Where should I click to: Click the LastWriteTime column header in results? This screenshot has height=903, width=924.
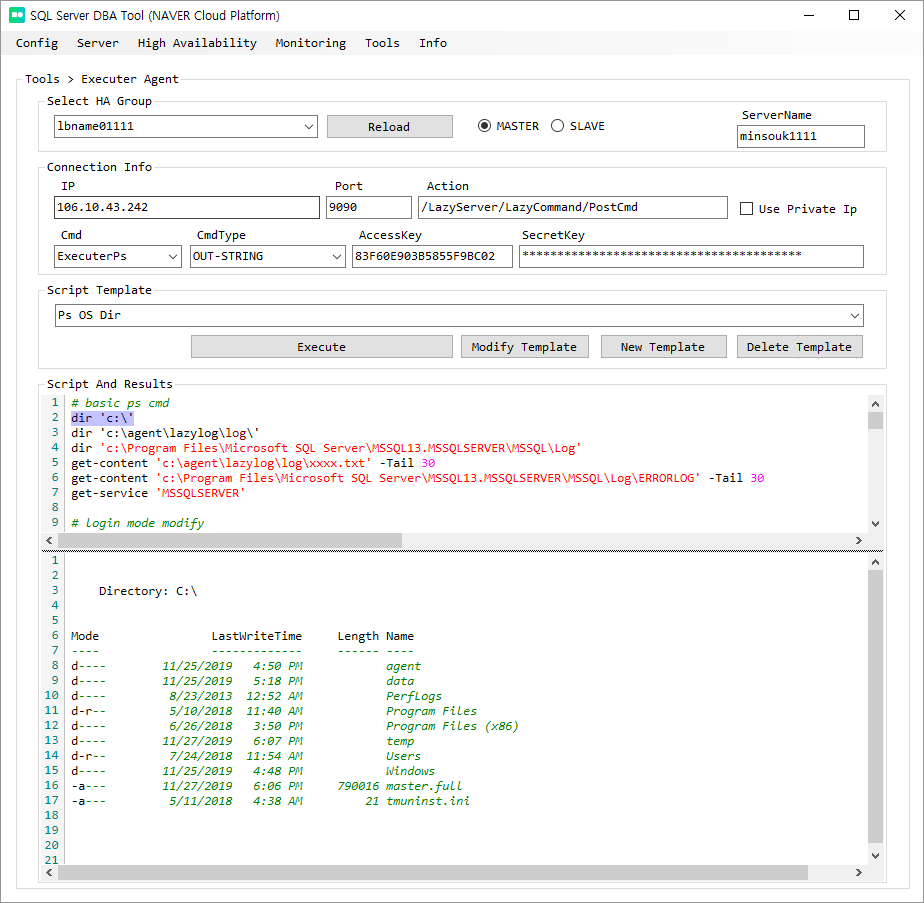pos(256,636)
